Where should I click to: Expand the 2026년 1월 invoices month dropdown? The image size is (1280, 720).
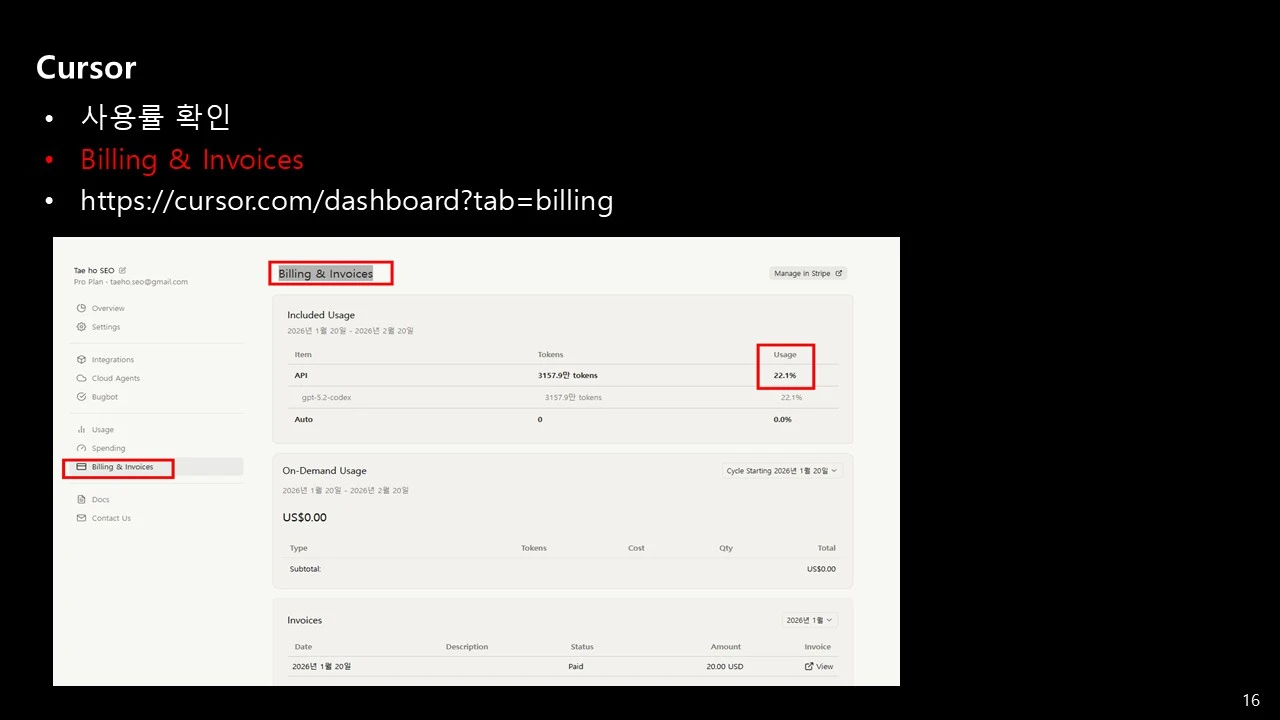click(809, 620)
